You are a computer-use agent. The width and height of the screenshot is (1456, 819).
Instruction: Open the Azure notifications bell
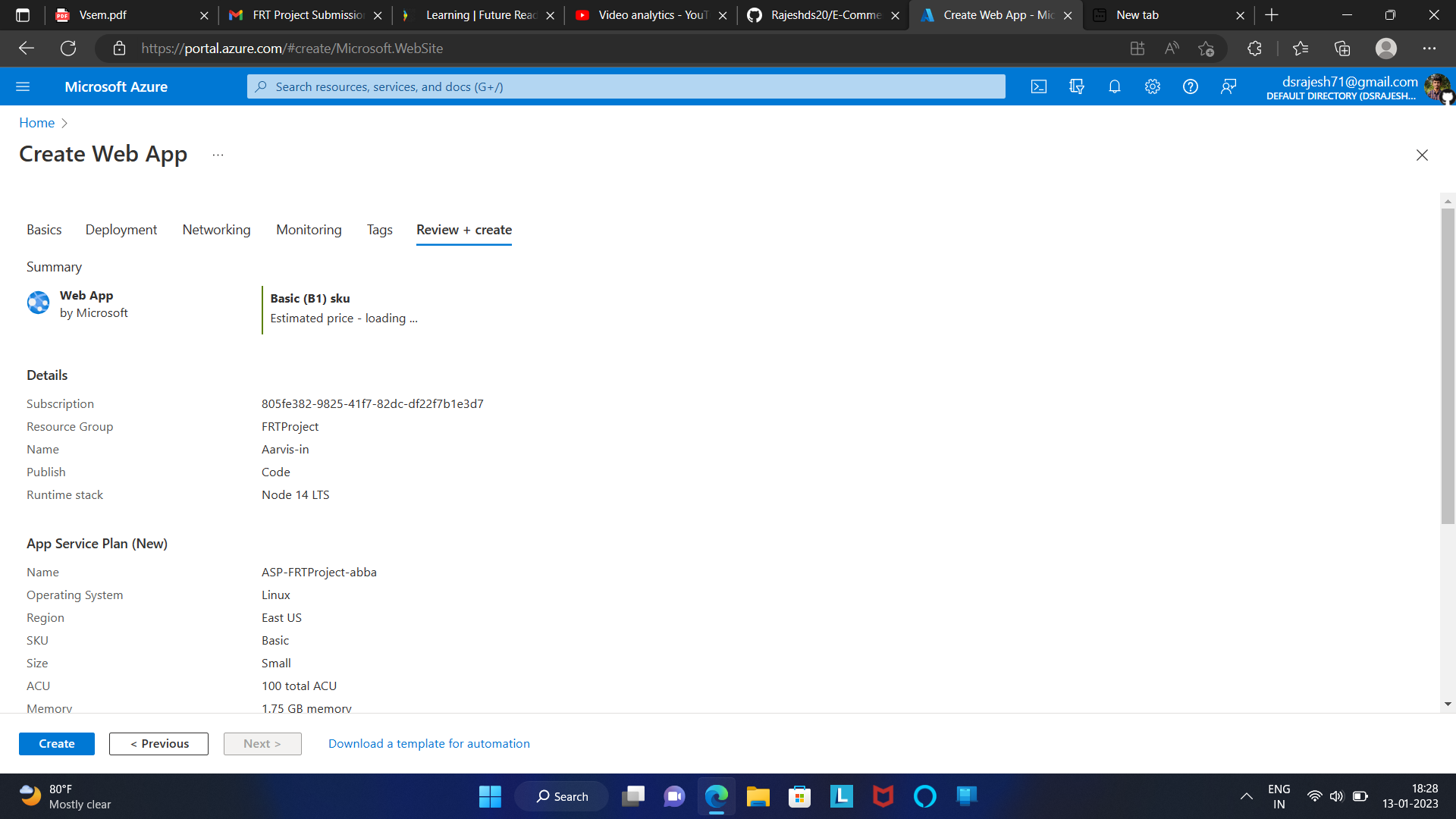click(1115, 86)
